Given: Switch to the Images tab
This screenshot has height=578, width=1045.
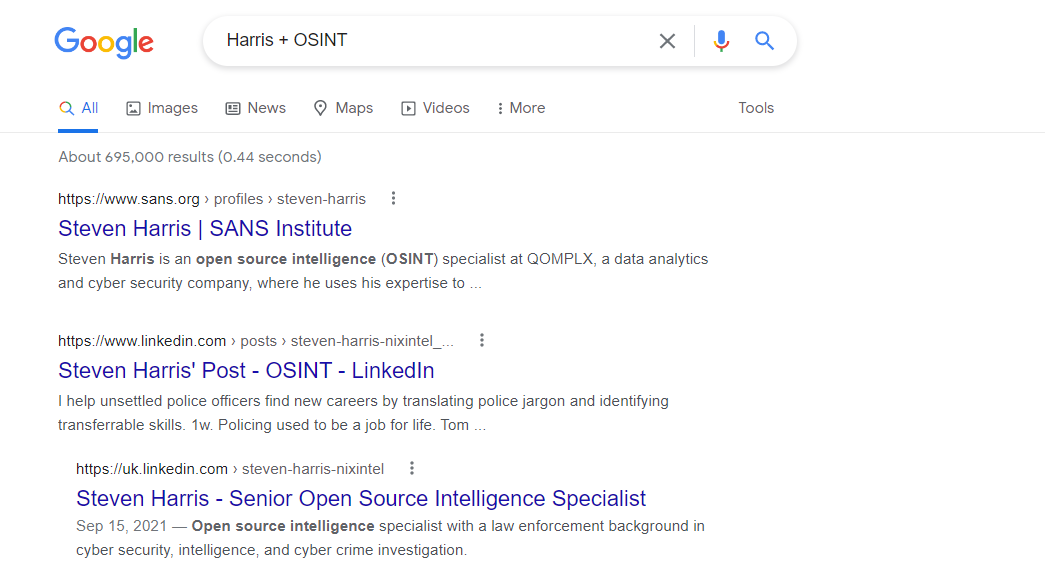Looking at the screenshot, I should pos(162,108).
